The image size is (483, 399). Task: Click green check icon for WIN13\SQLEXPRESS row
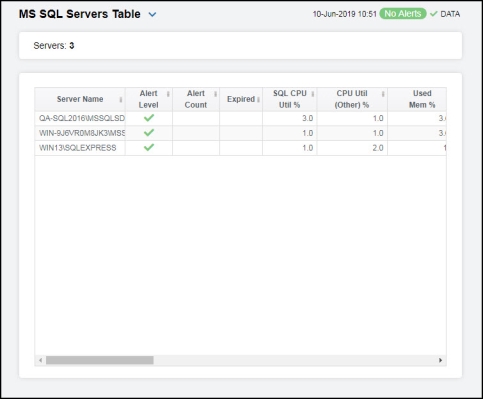[149, 147]
